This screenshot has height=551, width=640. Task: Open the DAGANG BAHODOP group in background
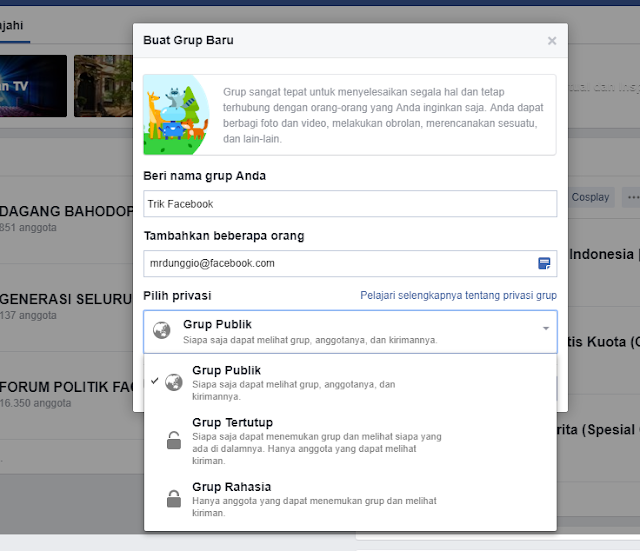coord(66,211)
